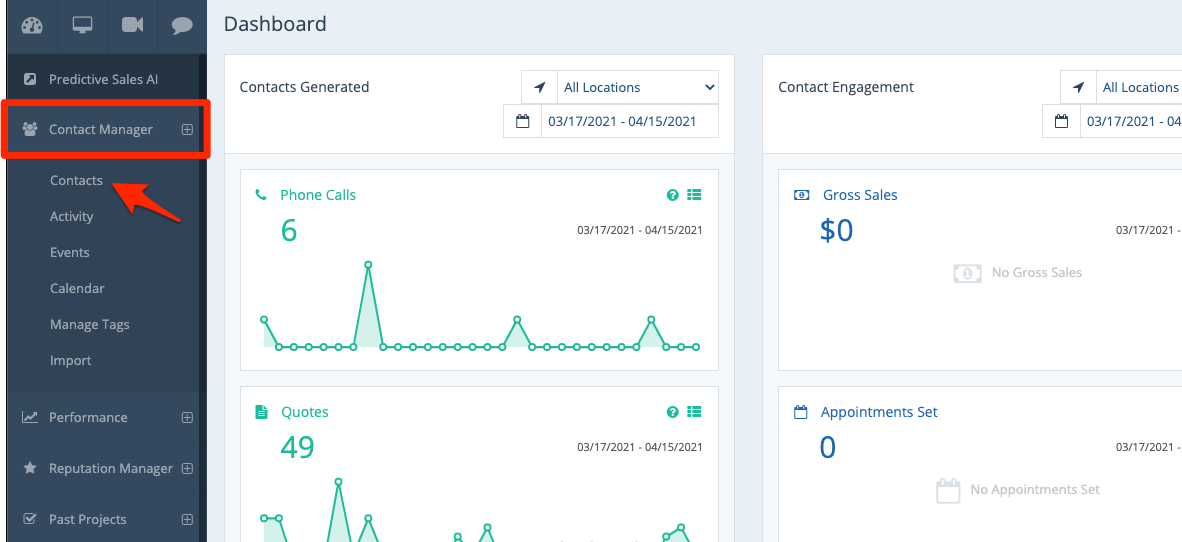Open the chat bubble icon
The image size is (1182, 542).
pyautogui.click(x=181, y=25)
